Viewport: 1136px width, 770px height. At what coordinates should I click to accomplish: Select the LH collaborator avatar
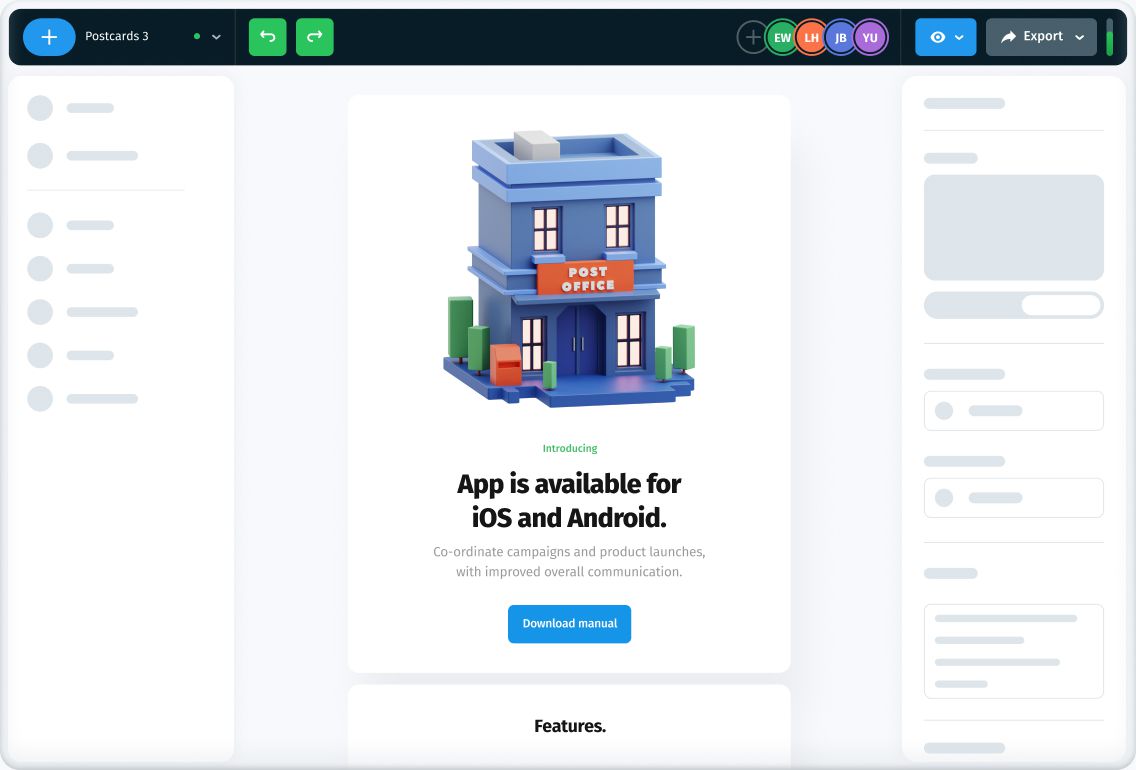click(x=811, y=38)
